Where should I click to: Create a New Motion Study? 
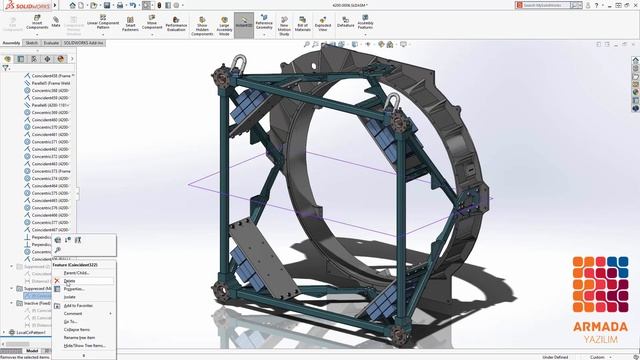pos(284,26)
